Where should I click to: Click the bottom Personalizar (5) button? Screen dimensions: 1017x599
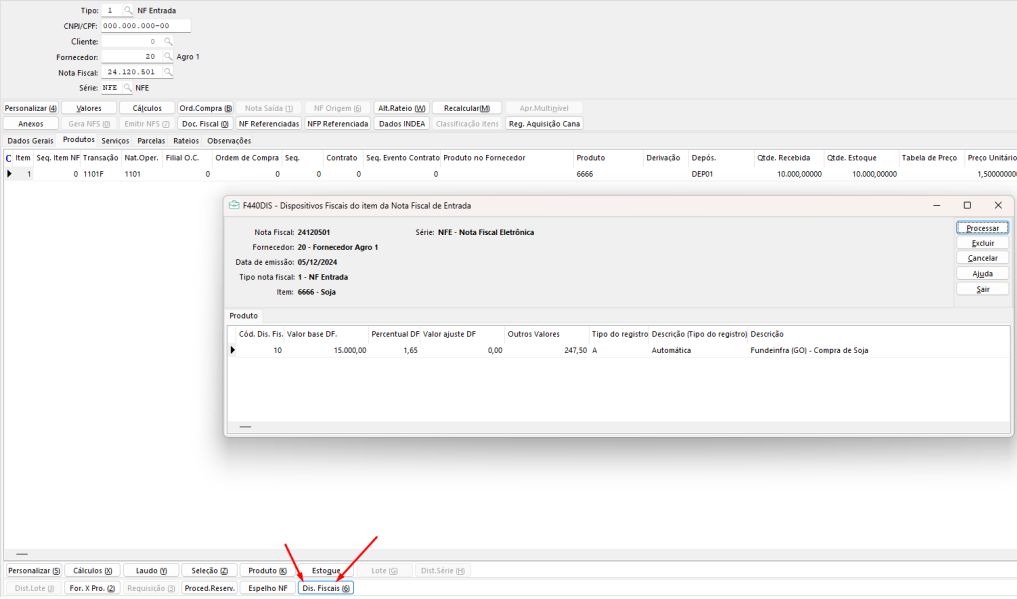tap(34, 570)
